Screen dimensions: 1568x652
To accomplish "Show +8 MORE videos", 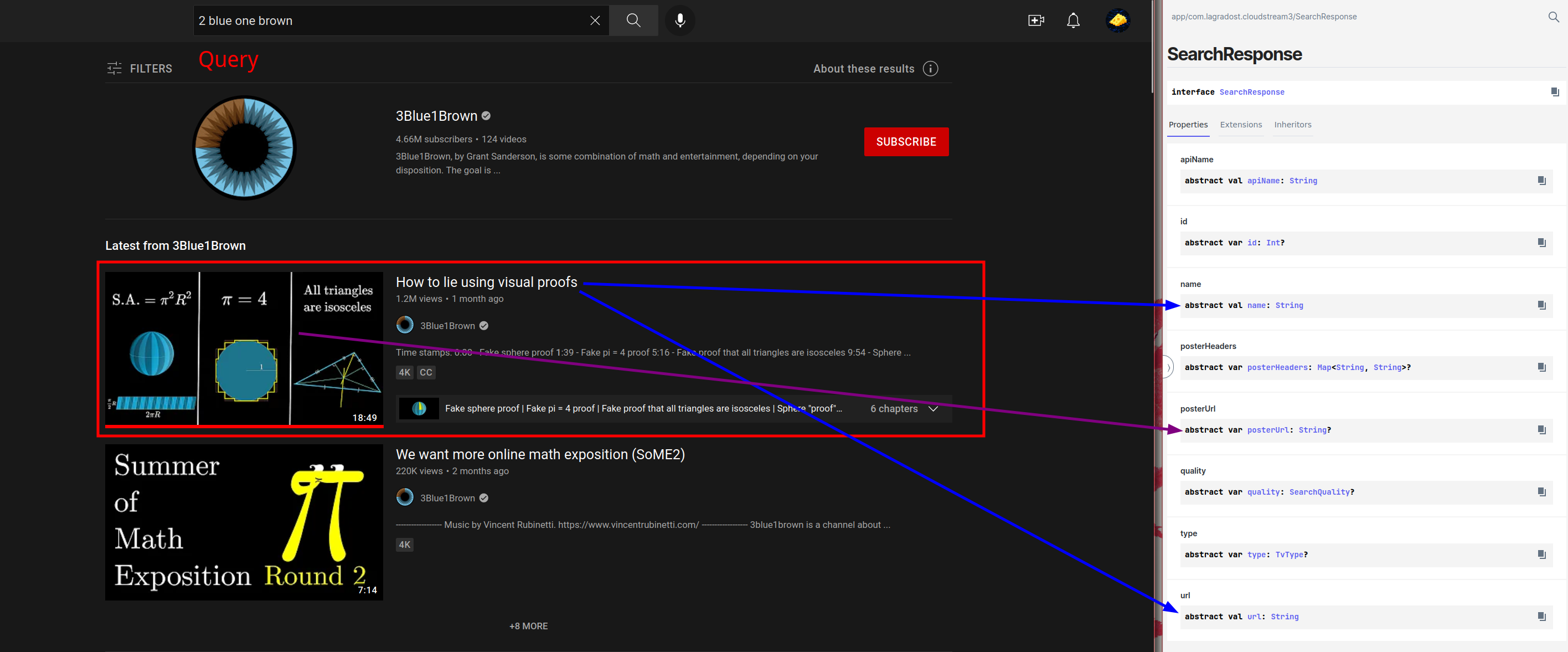I will [x=528, y=626].
